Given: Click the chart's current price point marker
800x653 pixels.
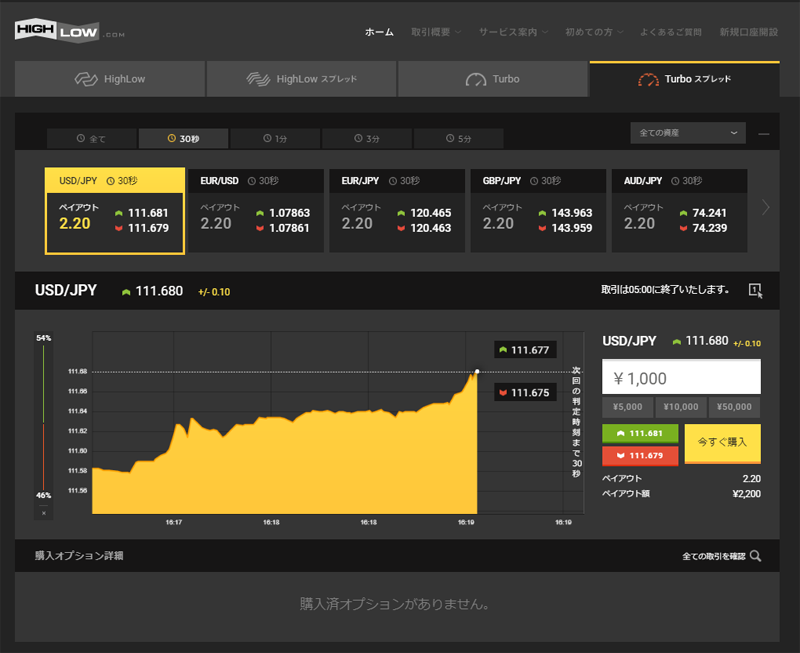Looking at the screenshot, I should [477, 371].
